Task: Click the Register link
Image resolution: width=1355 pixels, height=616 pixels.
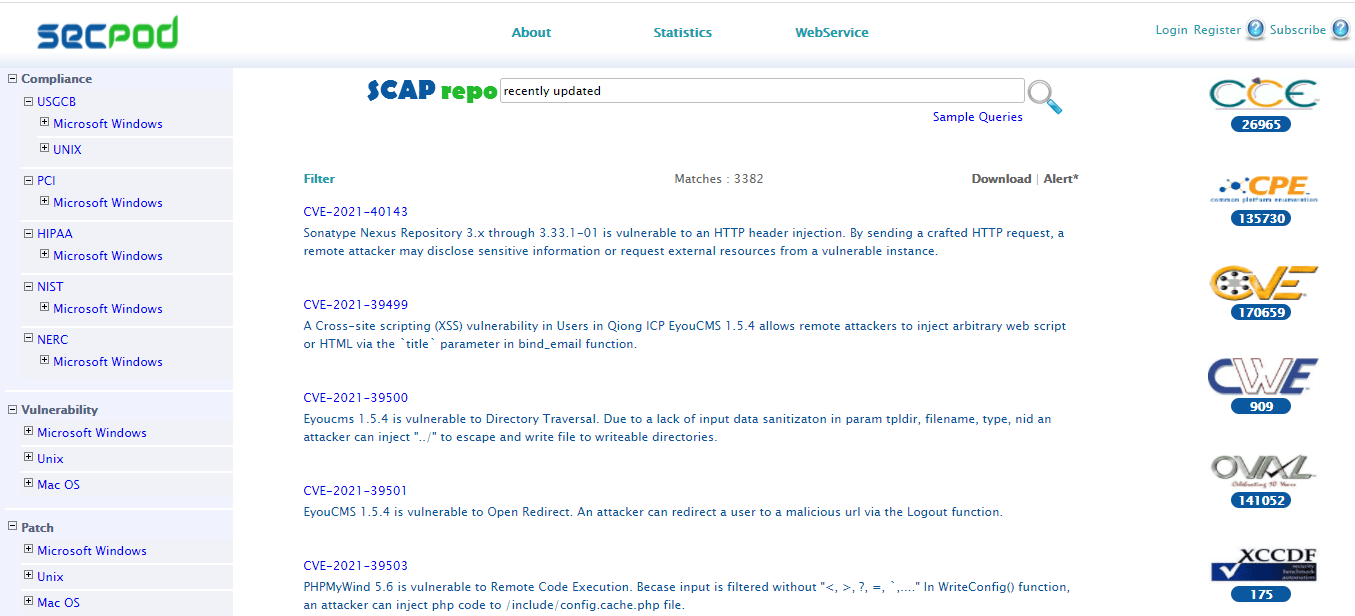Action: pyautogui.click(x=1217, y=30)
